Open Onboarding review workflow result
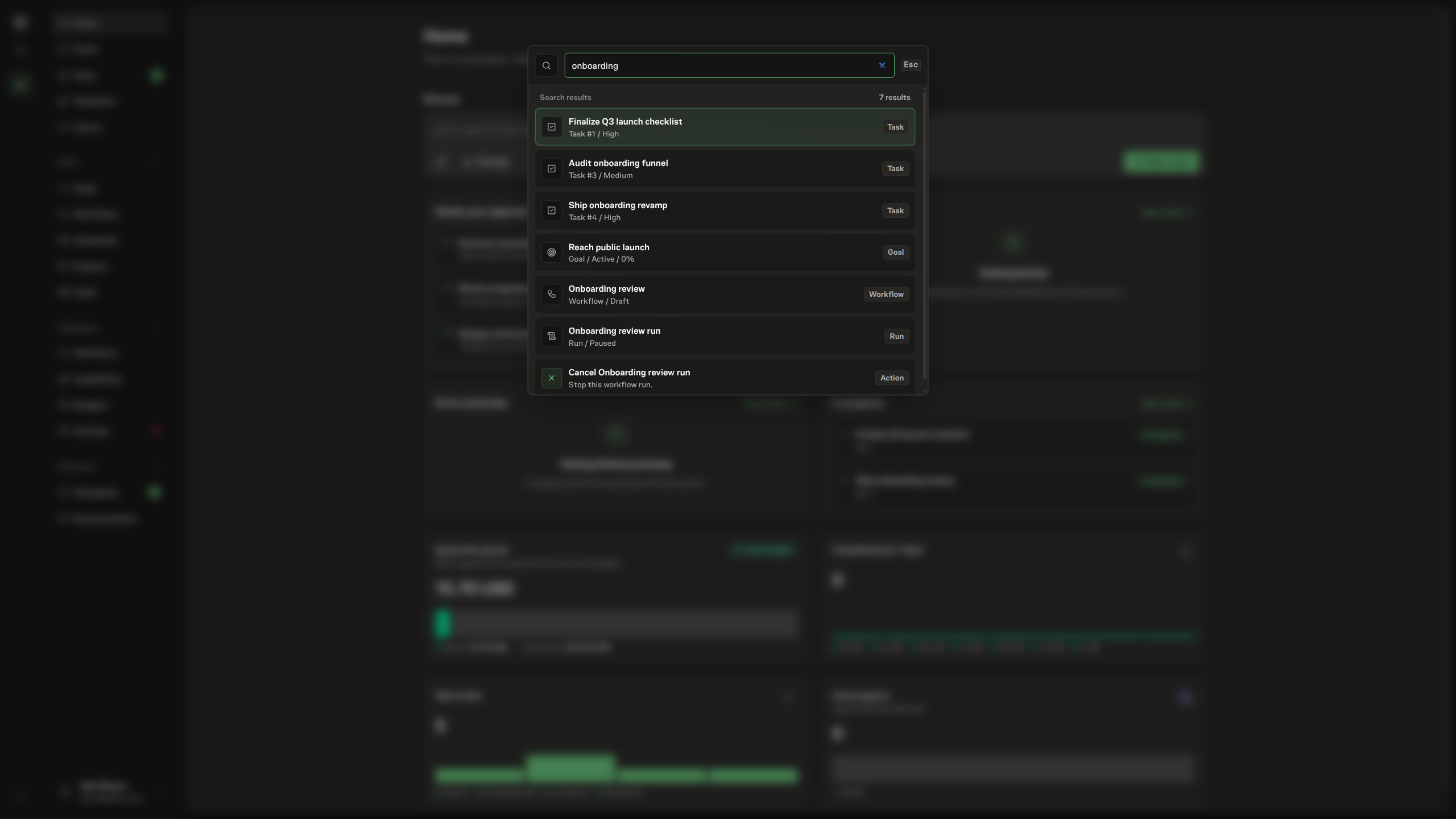The width and height of the screenshot is (1456, 819). [x=725, y=295]
